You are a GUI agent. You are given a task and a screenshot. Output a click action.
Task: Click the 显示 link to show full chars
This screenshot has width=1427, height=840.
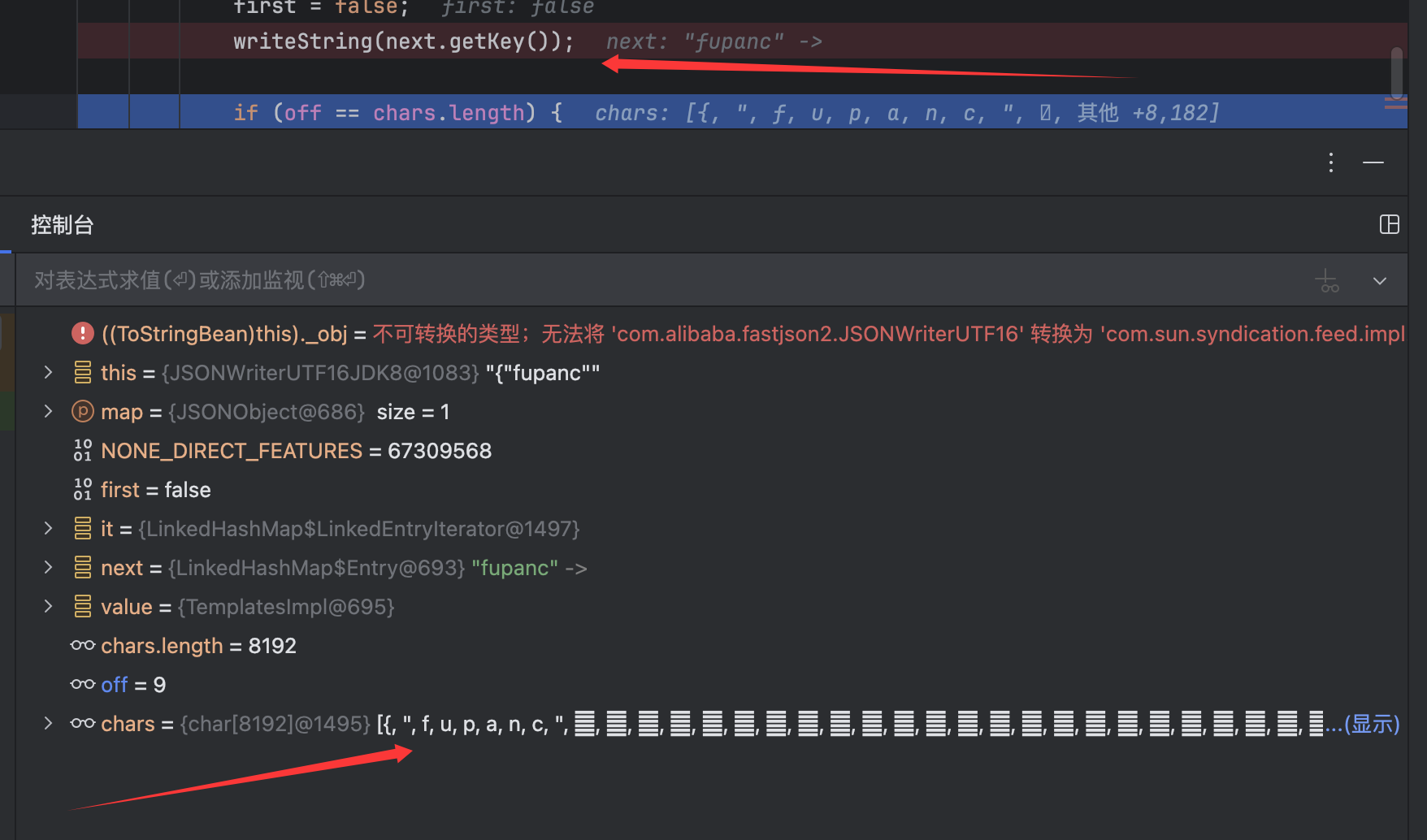click(x=1372, y=724)
